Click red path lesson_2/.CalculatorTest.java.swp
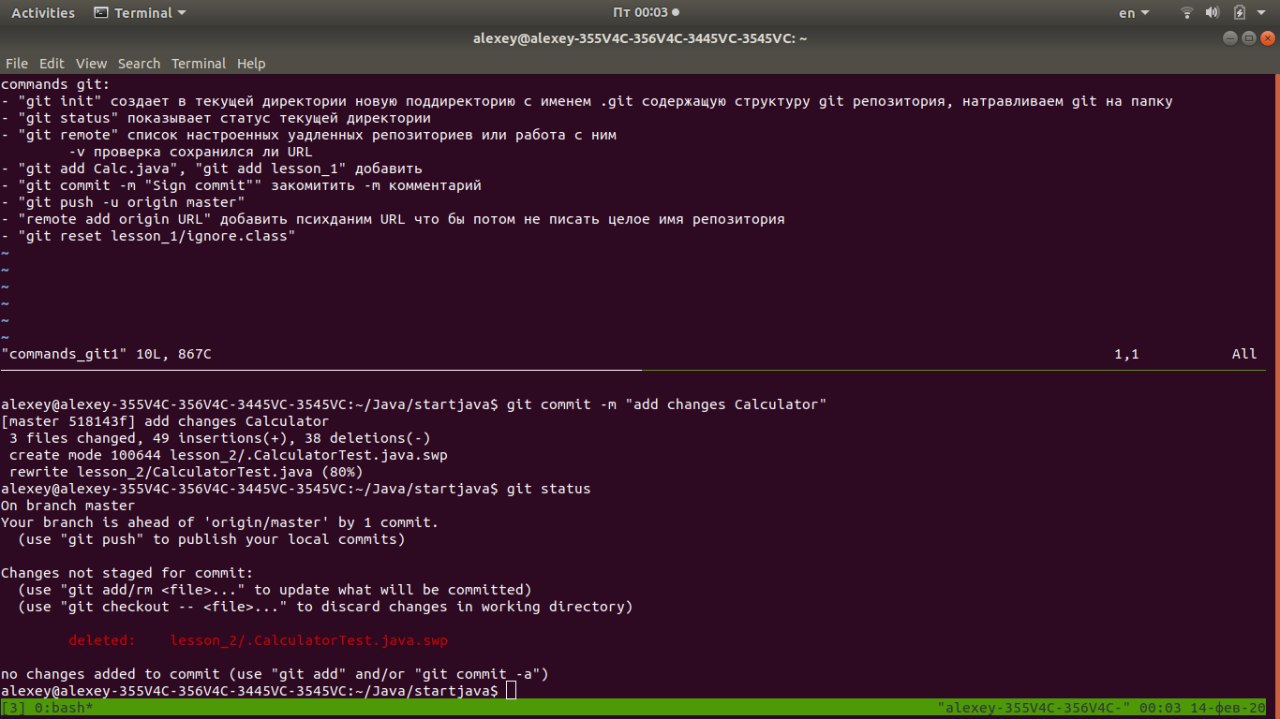This screenshot has width=1280, height=719. point(309,640)
